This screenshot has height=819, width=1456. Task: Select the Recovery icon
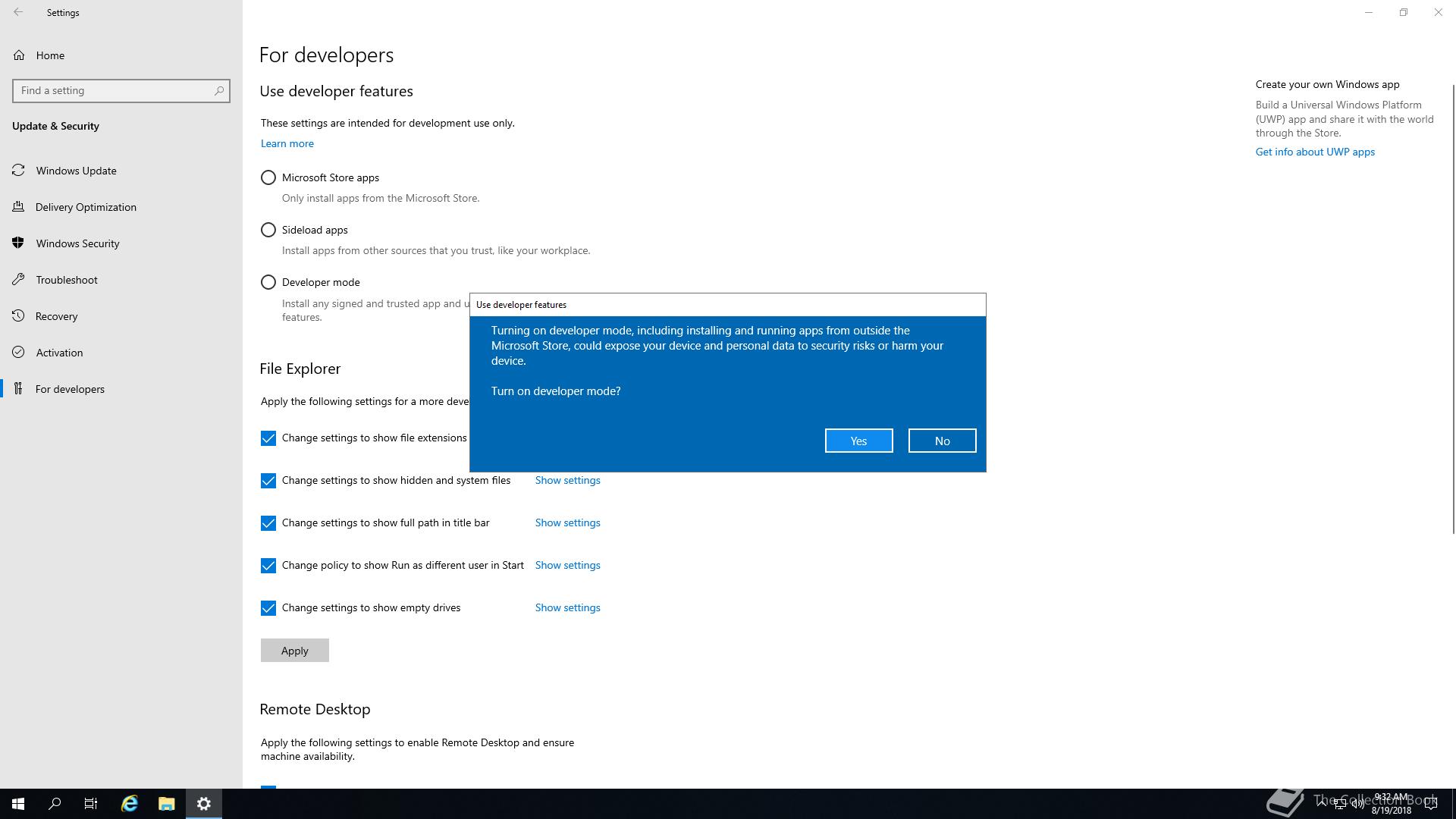(x=19, y=316)
